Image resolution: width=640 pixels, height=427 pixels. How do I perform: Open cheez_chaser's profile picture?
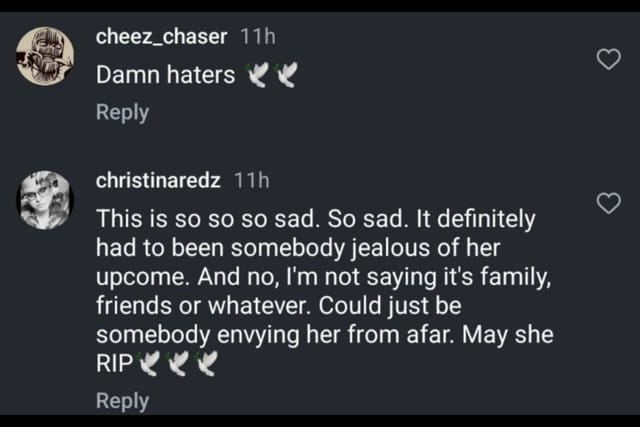[x=45, y=60]
